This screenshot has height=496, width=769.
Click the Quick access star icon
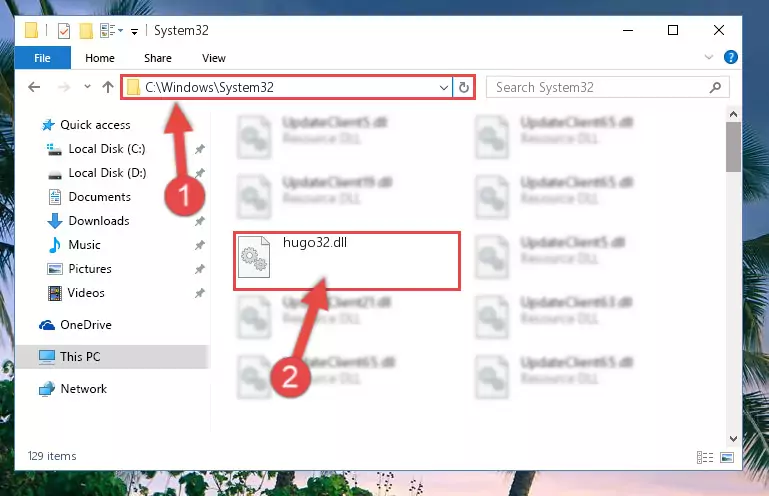pyautogui.click(x=48, y=125)
